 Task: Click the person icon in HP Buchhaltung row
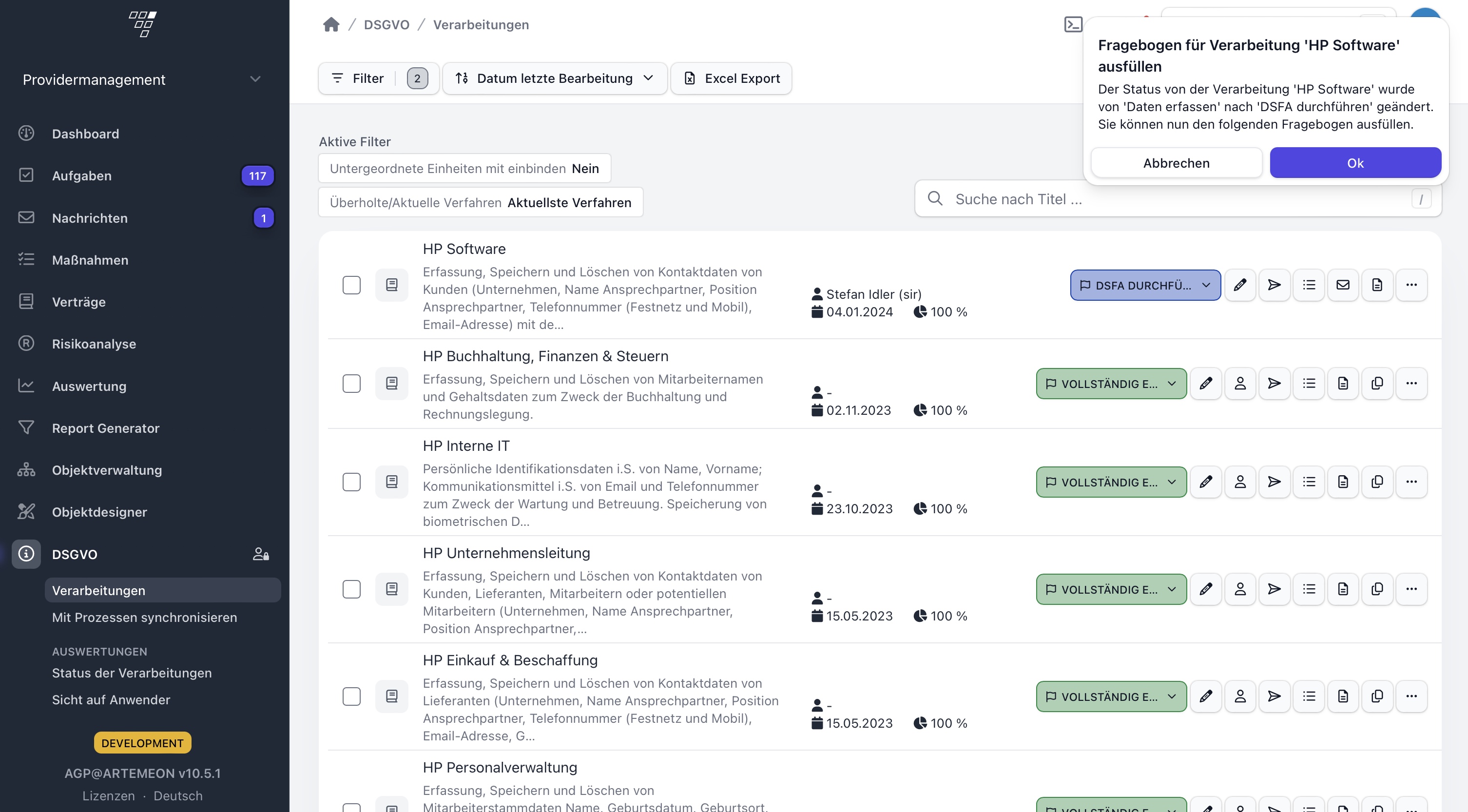coord(1239,384)
